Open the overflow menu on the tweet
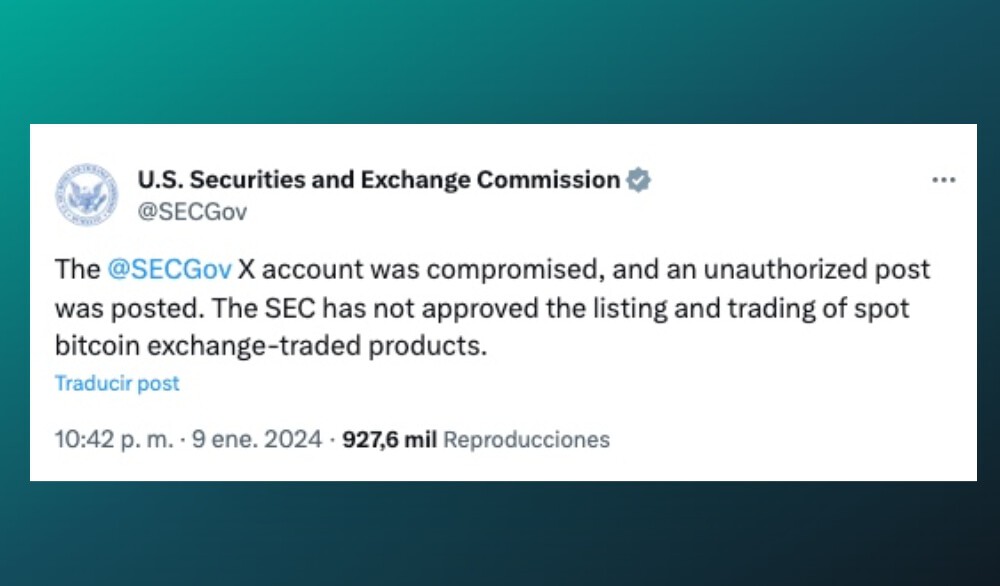 pos(944,179)
